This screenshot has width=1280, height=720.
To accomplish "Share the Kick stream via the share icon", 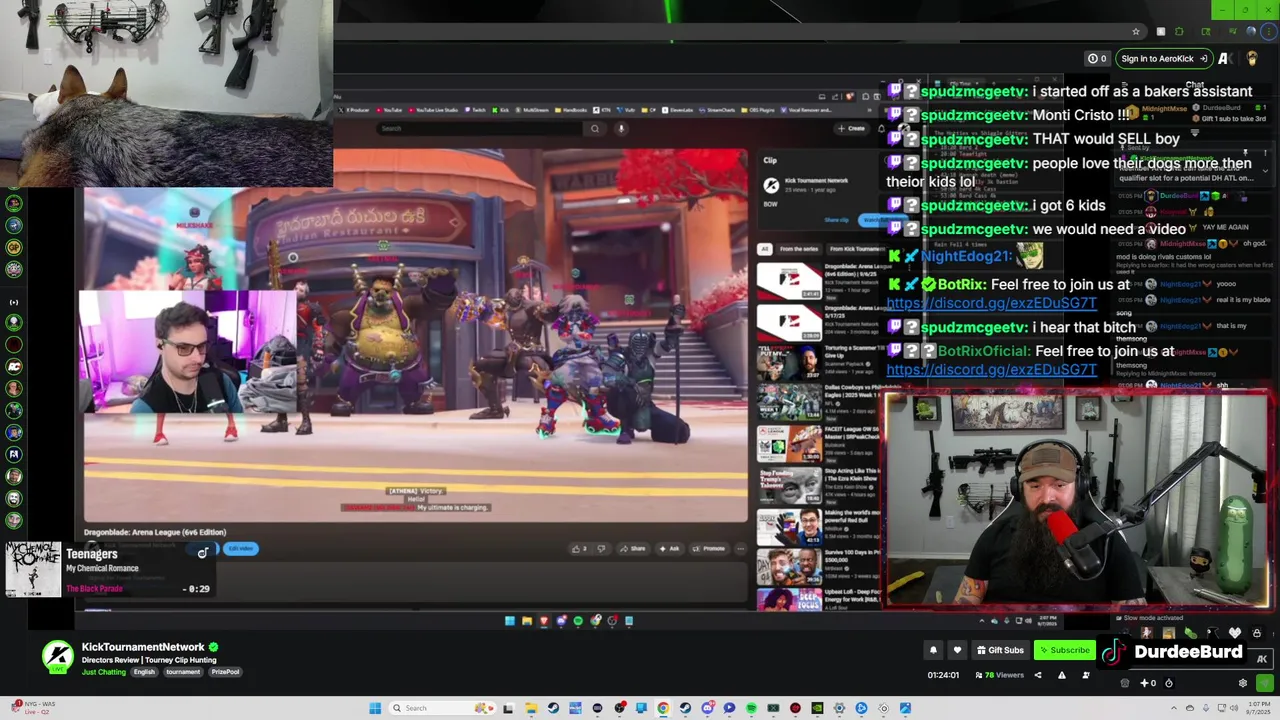I will (x=1038, y=675).
